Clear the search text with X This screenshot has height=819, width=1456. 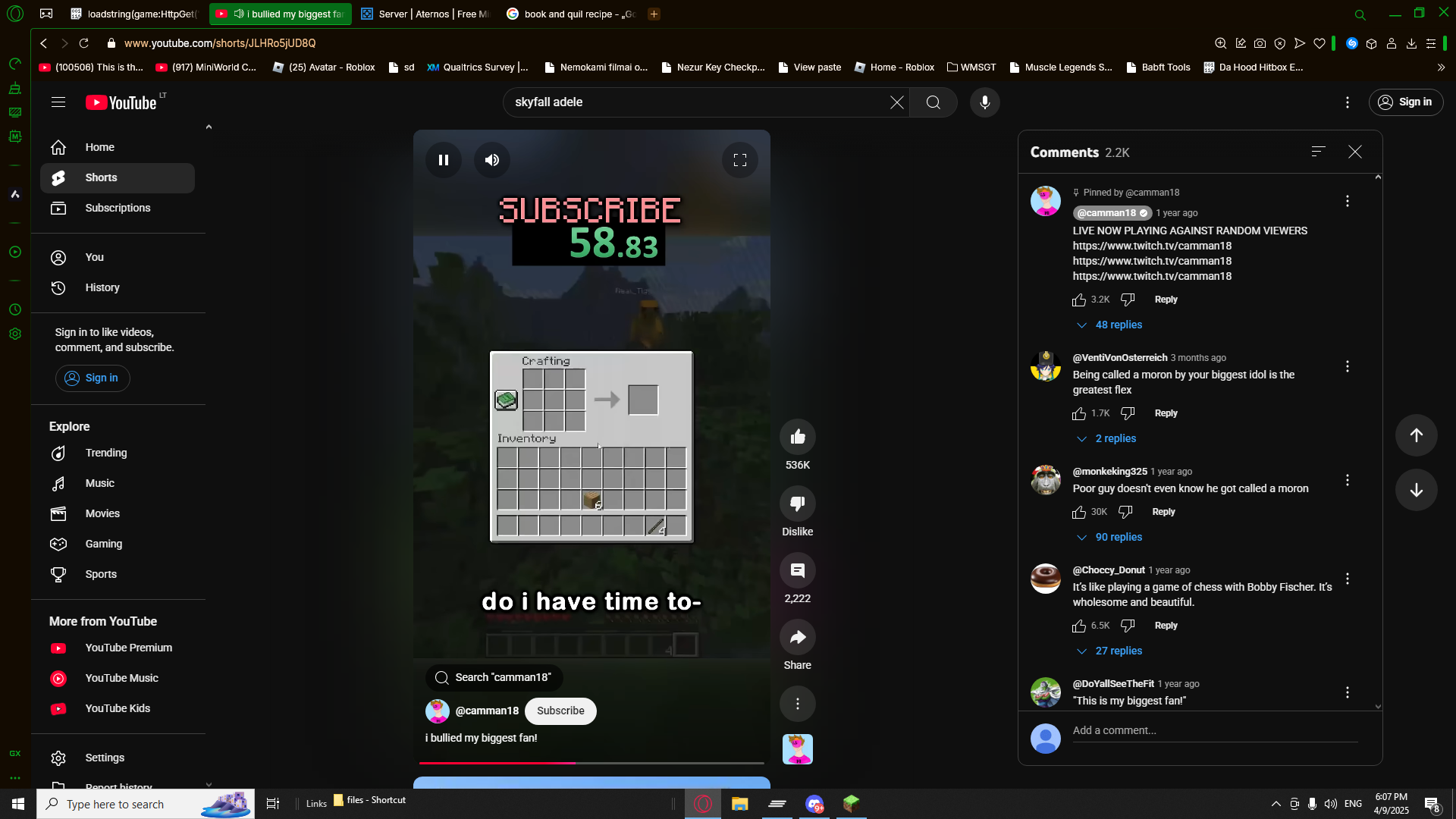tap(897, 102)
